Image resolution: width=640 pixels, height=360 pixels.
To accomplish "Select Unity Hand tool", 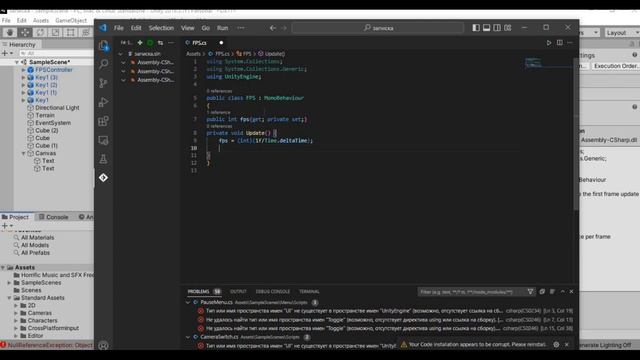I will pos(10,32).
